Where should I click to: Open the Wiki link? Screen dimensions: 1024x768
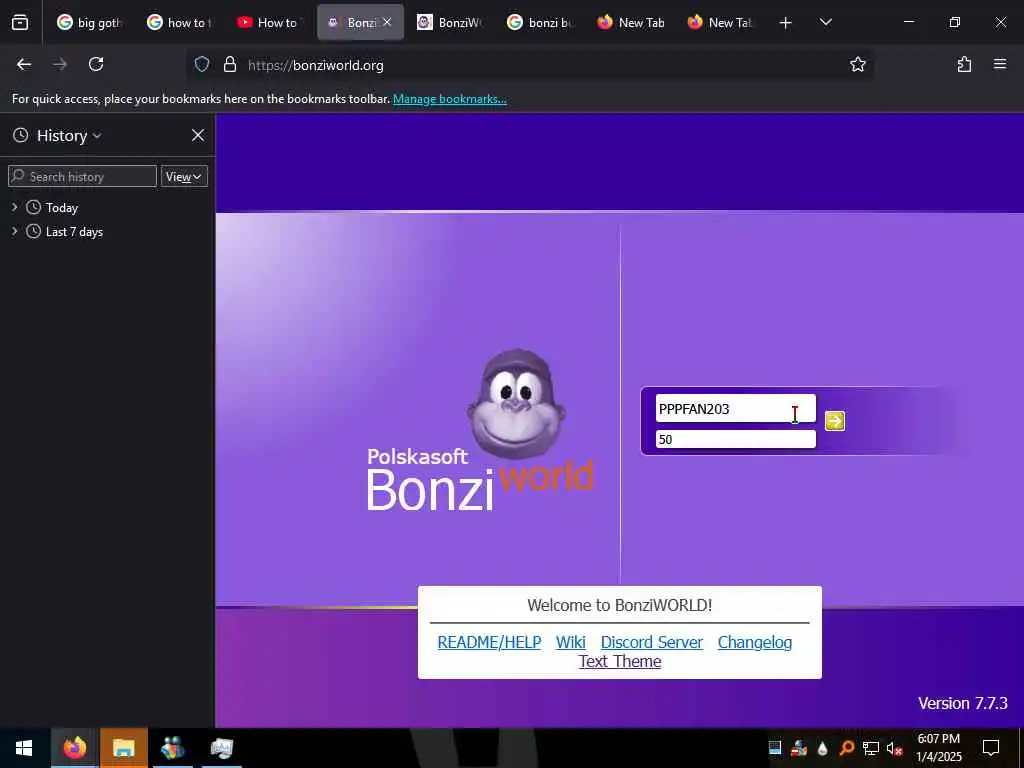571,642
